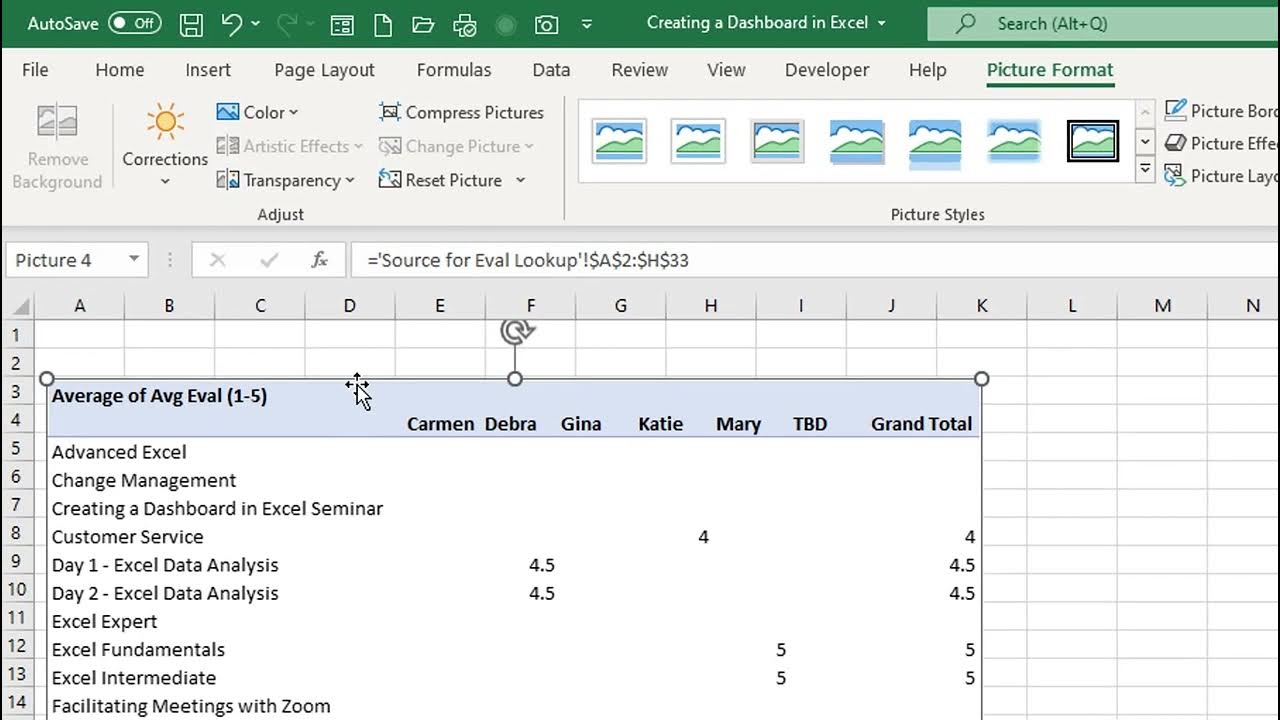Viewport: 1280px width, 720px height.
Task: Click the Camera tool icon
Action: click(546, 24)
